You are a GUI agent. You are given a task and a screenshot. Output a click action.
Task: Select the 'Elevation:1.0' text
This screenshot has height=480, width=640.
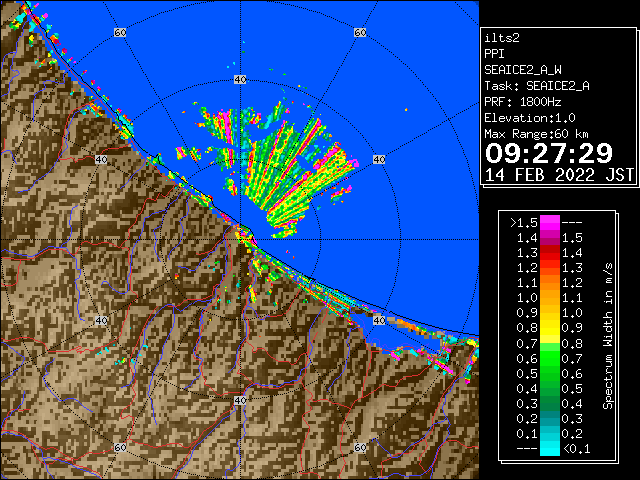tap(530, 118)
